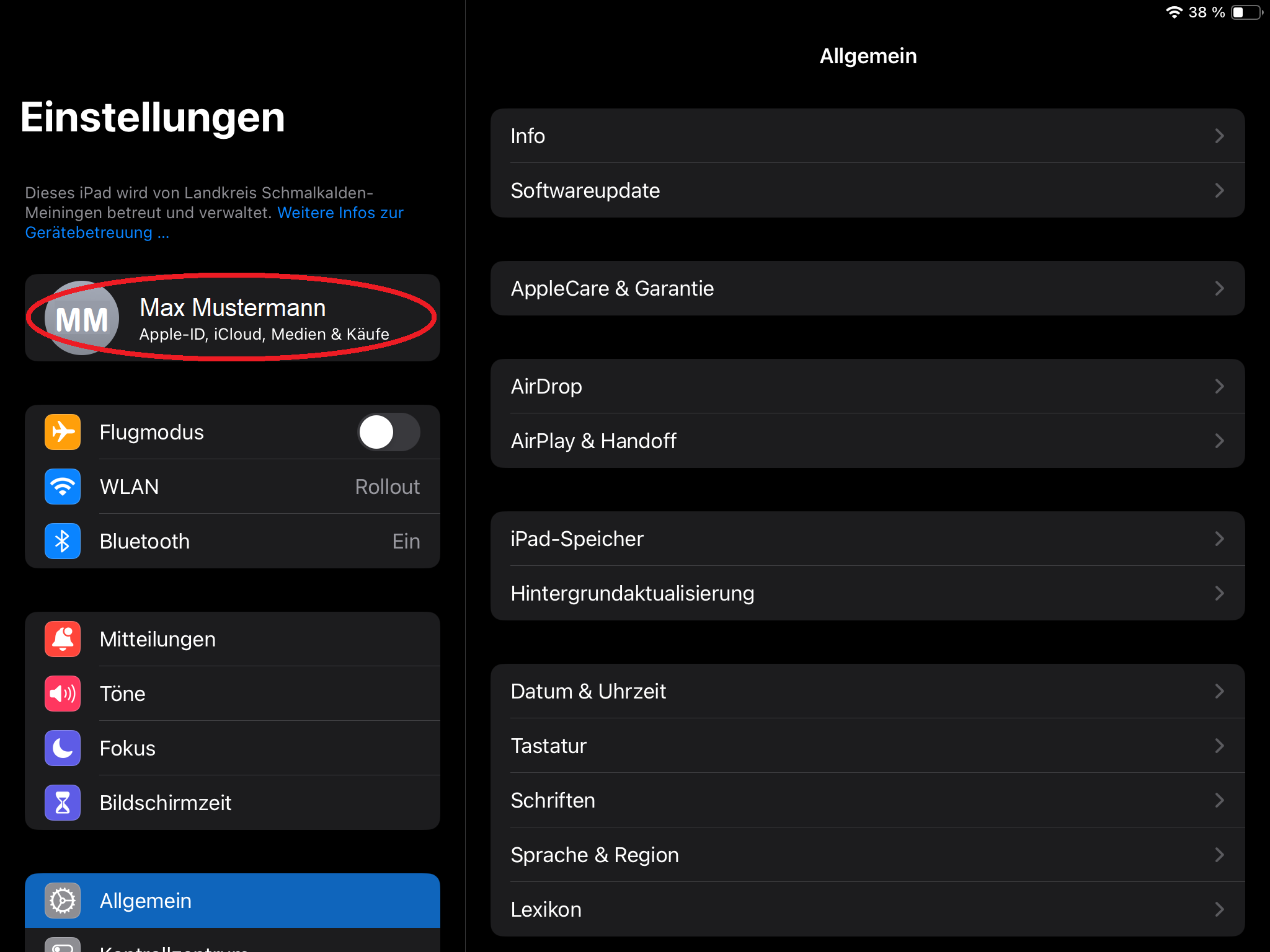Image resolution: width=1270 pixels, height=952 pixels.
Task: Tap the Fokus moon icon
Action: (63, 748)
